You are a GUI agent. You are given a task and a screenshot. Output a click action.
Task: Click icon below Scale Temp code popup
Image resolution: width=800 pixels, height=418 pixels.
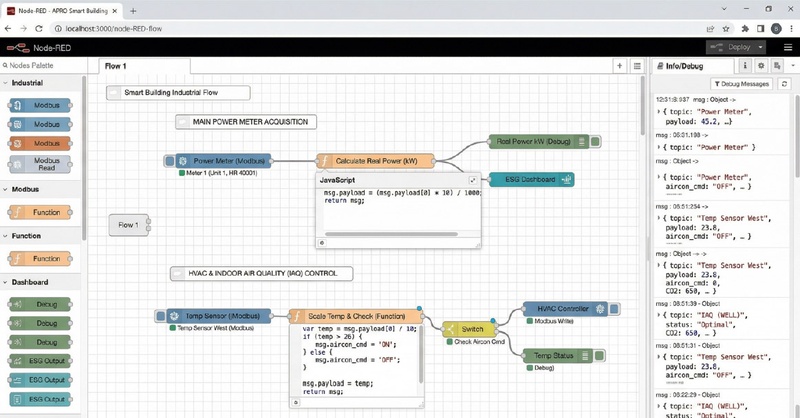[x=296, y=402]
